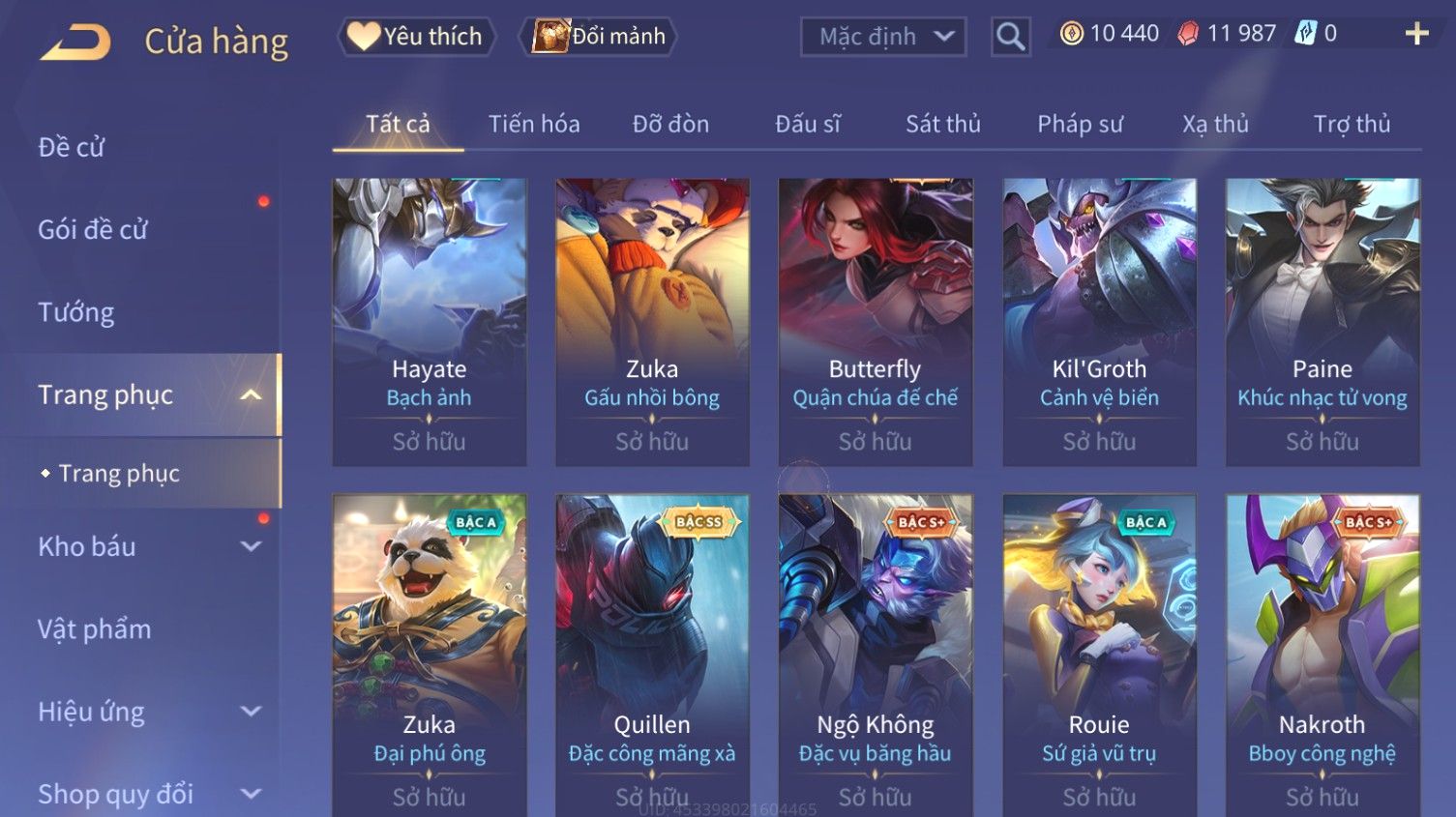Tap the red ruby gem icon
This screenshot has width=1456, height=817.
tap(1189, 34)
